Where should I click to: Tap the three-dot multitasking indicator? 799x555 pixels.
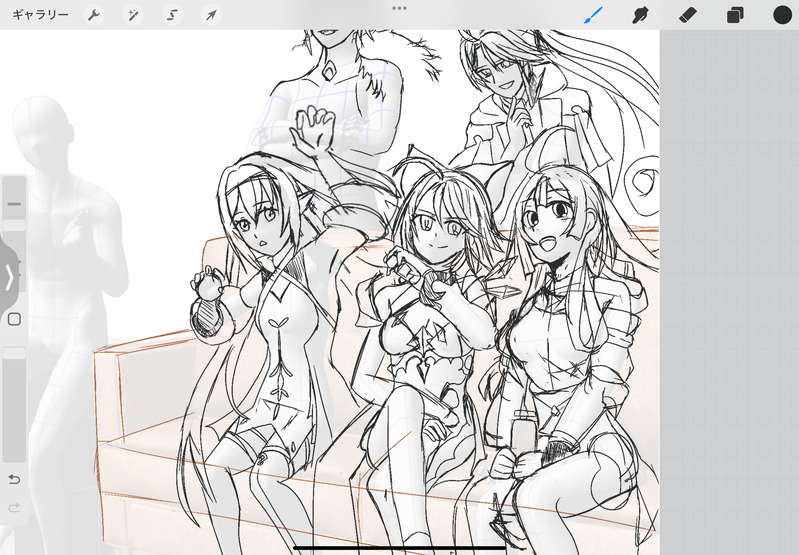pyautogui.click(x=400, y=8)
